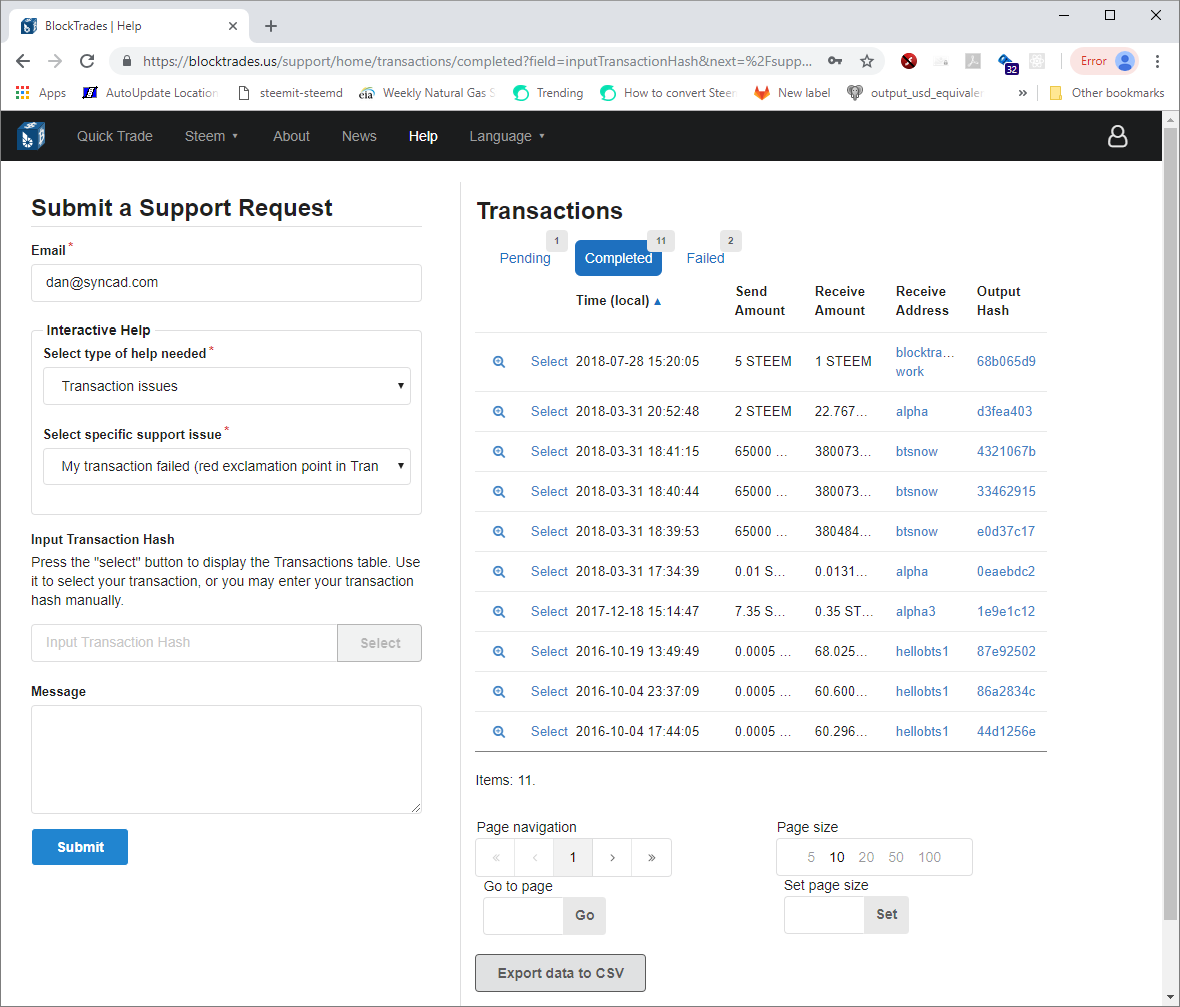Click the Email input field
The width and height of the screenshot is (1180, 1007).
pos(227,283)
